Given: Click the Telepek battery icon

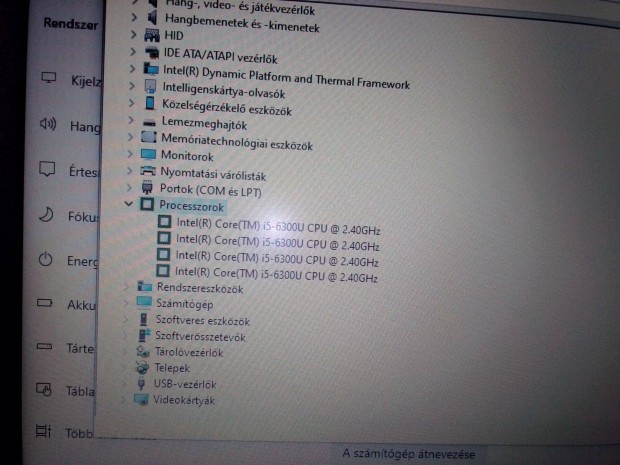Looking at the screenshot, I should (x=142, y=367).
